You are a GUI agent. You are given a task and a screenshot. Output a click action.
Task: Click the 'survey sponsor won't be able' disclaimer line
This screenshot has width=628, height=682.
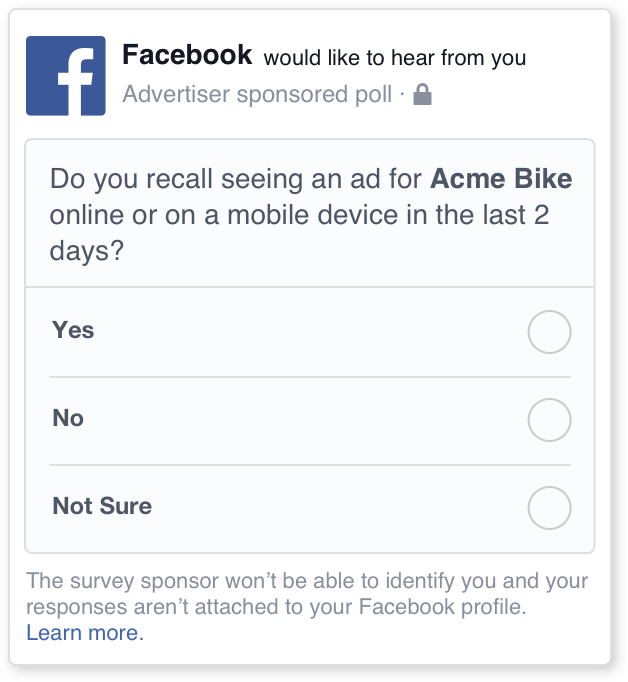(307, 581)
